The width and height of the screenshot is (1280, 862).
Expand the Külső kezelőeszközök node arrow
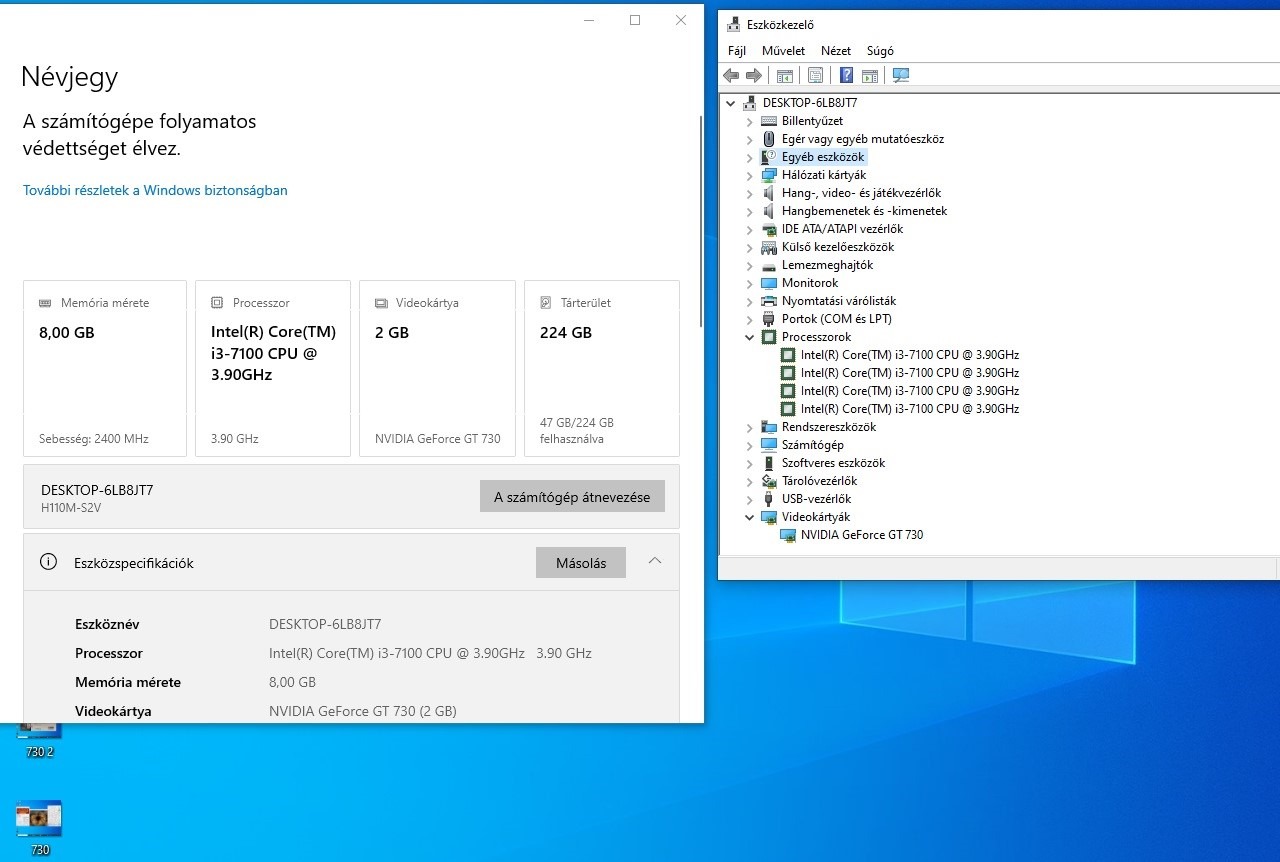pyautogui.click(x=750, y=247)
